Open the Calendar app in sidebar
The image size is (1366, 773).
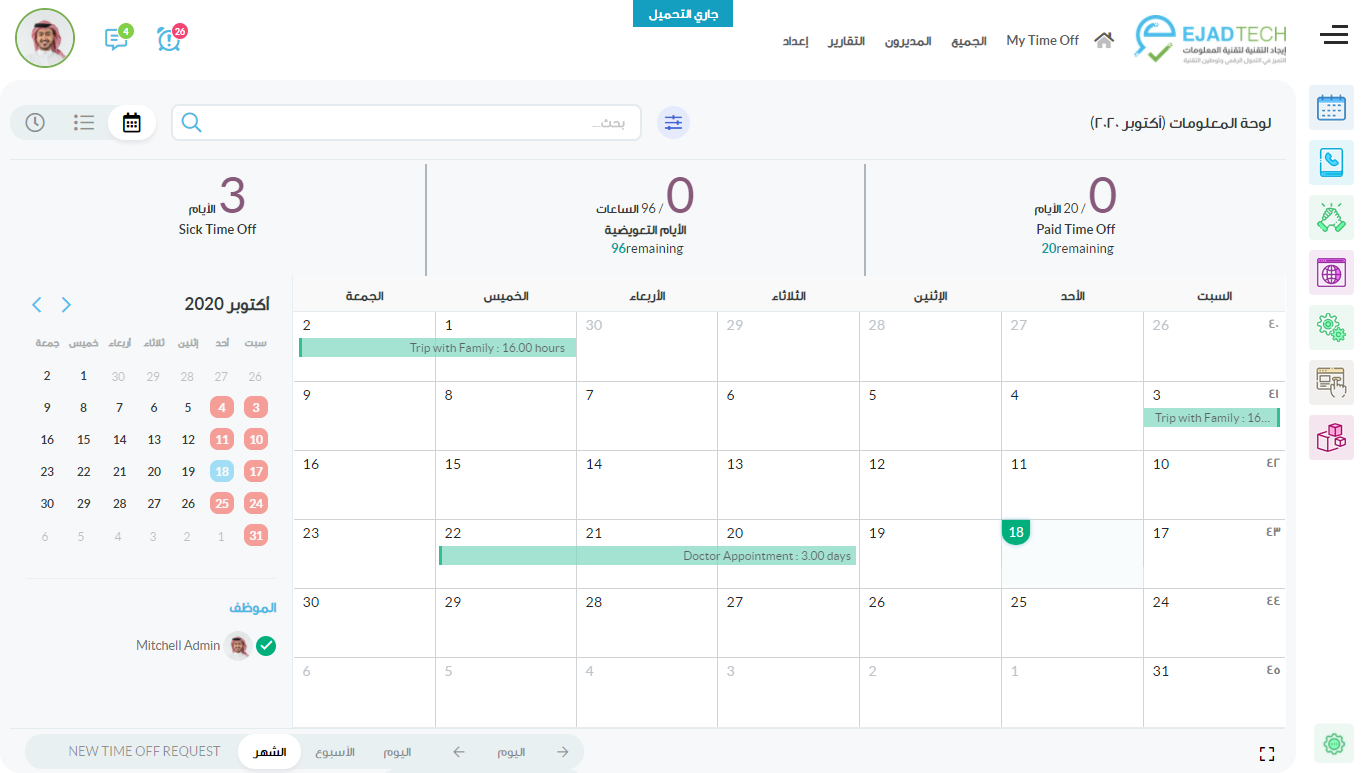click(x=1331, y=108)
